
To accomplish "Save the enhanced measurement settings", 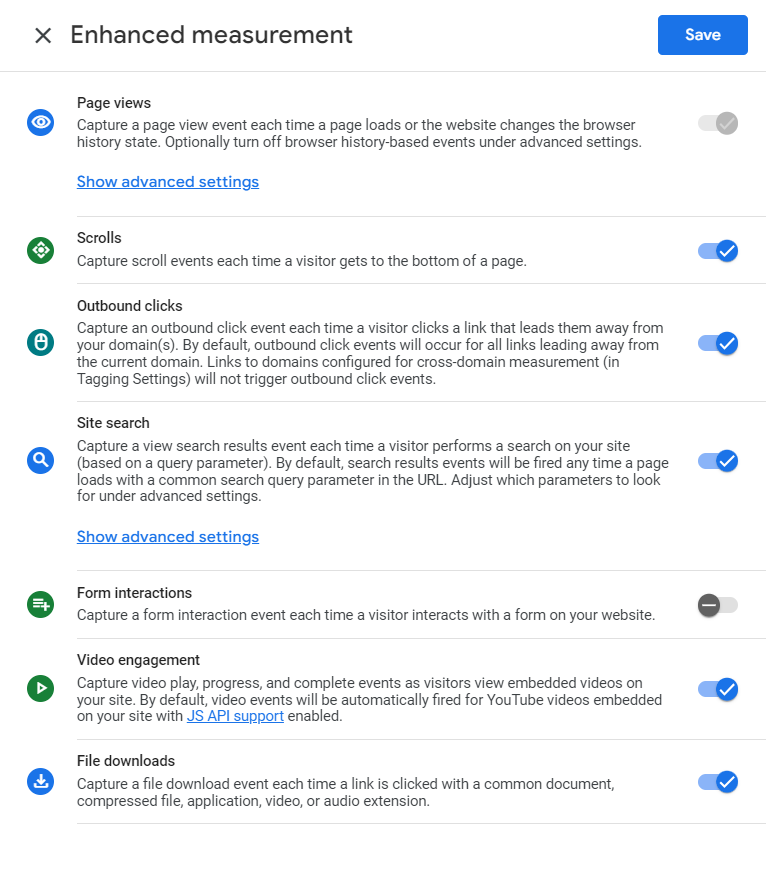I will [x=702, y=35].
